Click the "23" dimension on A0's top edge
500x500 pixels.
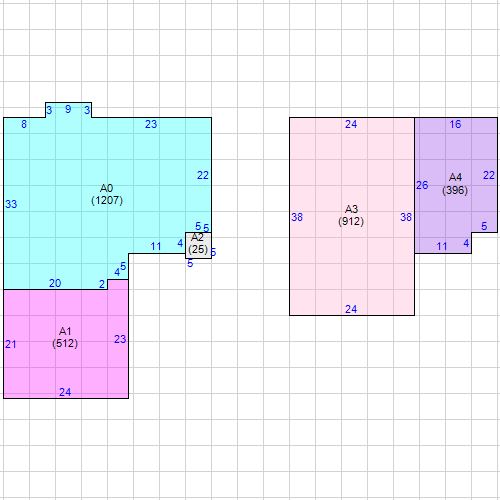click(x=151, y=124)
